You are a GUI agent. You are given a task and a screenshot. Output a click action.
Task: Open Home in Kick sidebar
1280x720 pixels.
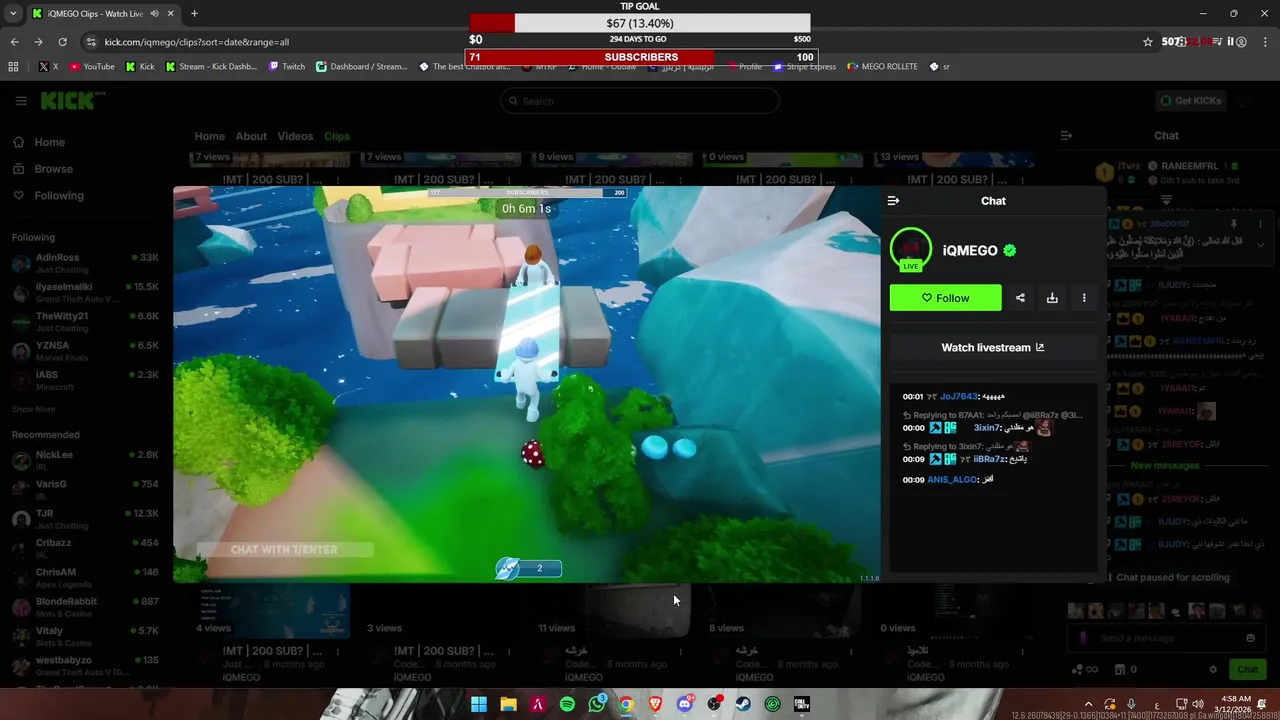pyautogui.click(x=40, y=142)
